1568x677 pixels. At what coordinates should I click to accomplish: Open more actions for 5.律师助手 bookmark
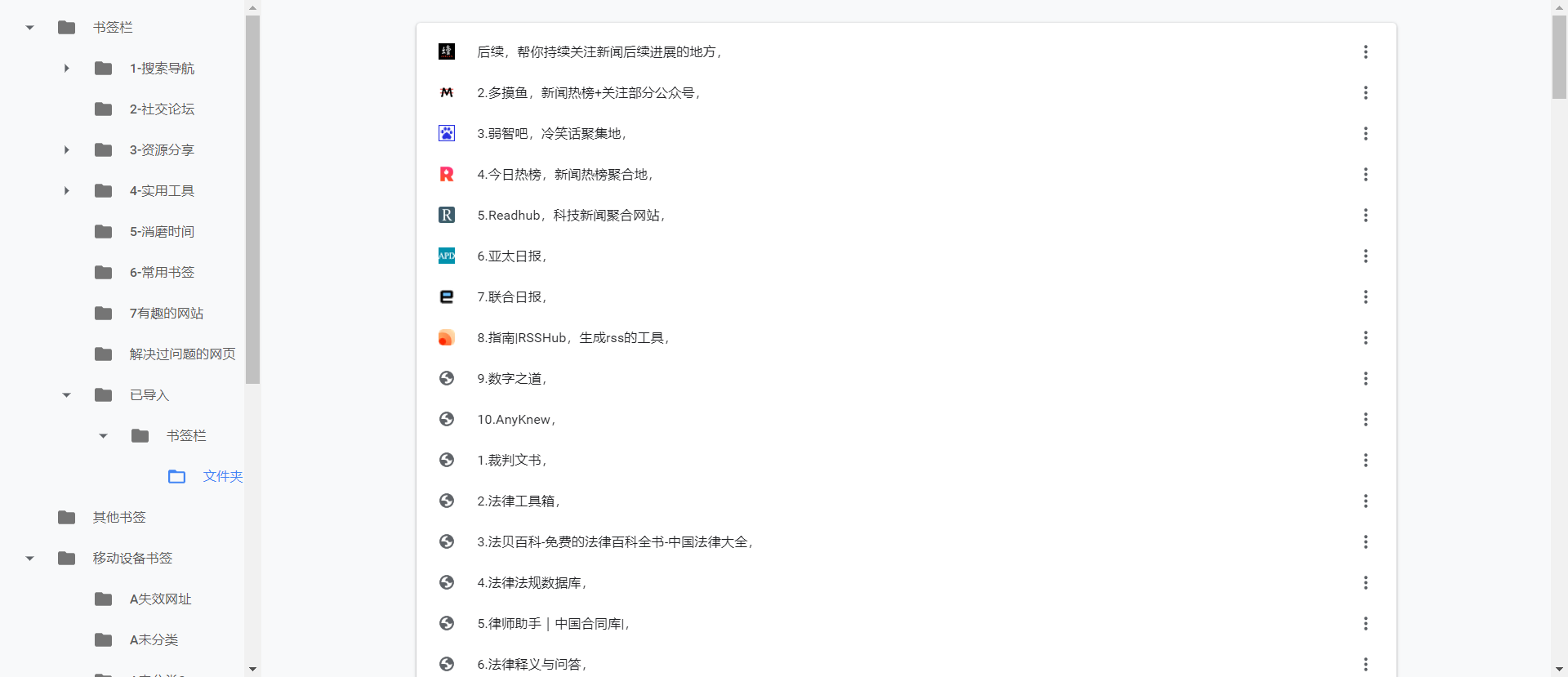coord(1365,623)
